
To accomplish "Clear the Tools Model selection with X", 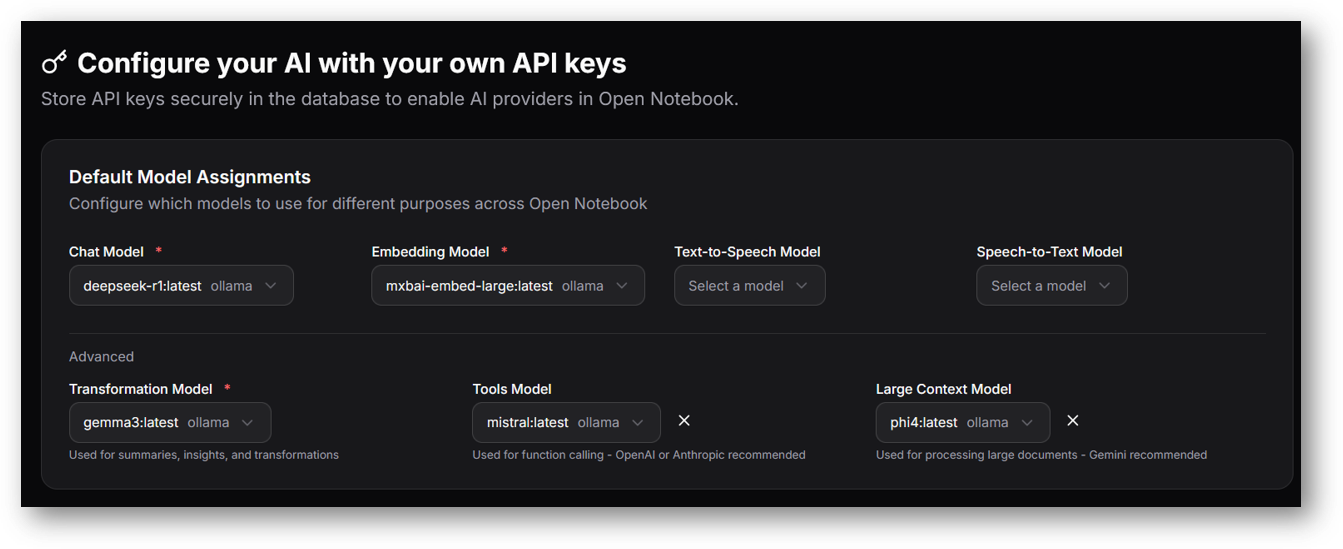I will pos(684,421).
